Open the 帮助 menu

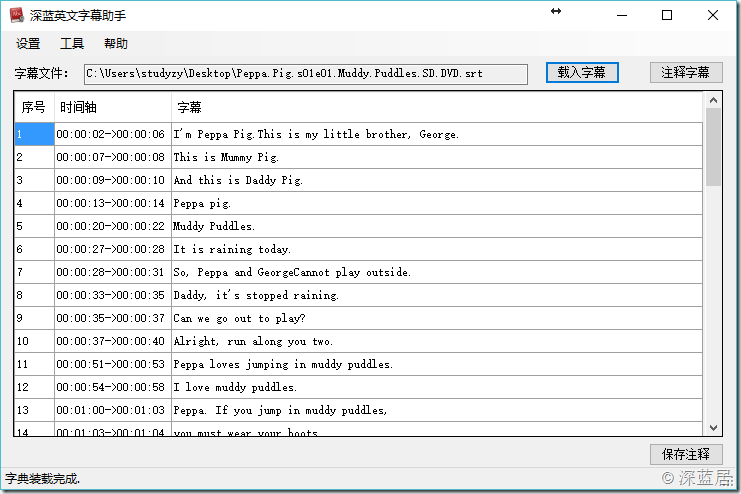point(116,44)
